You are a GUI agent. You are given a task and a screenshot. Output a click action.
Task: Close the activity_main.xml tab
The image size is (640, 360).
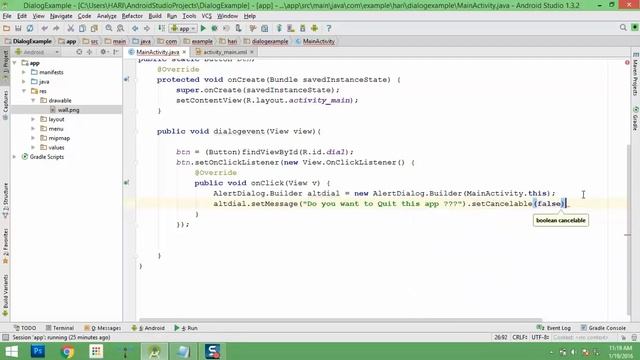252,52
